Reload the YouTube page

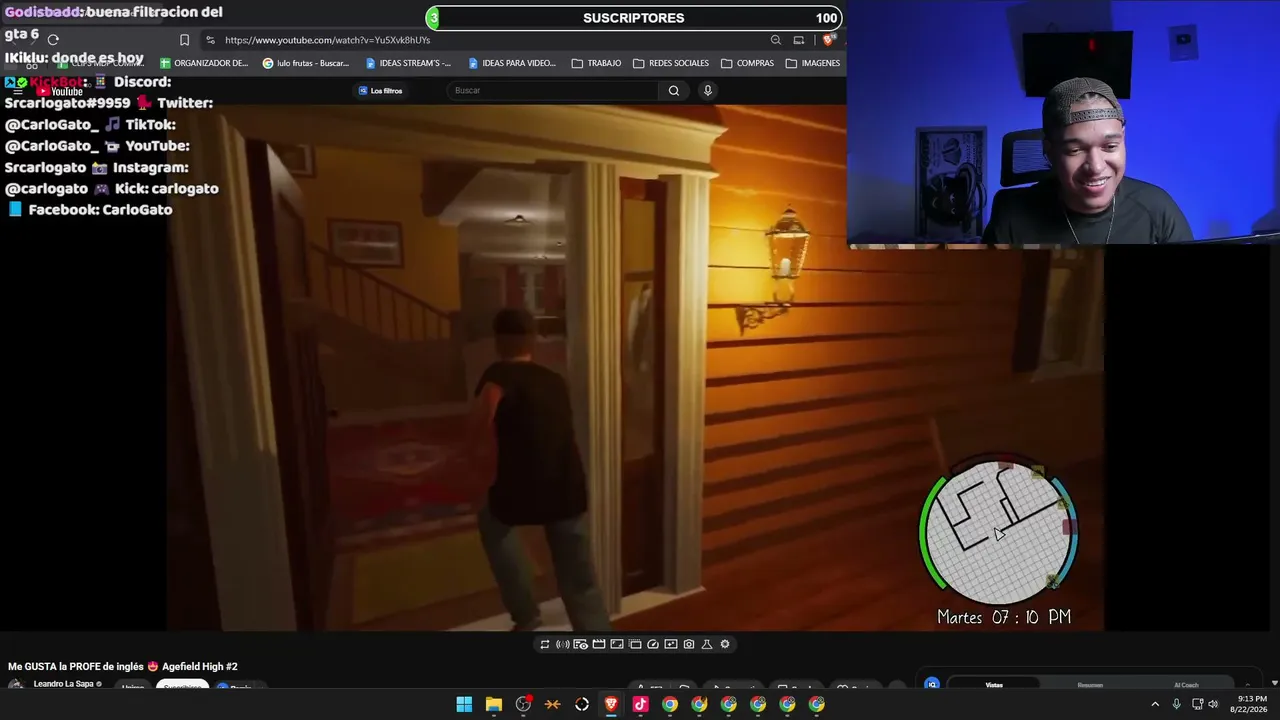click(x=53, y=40)
